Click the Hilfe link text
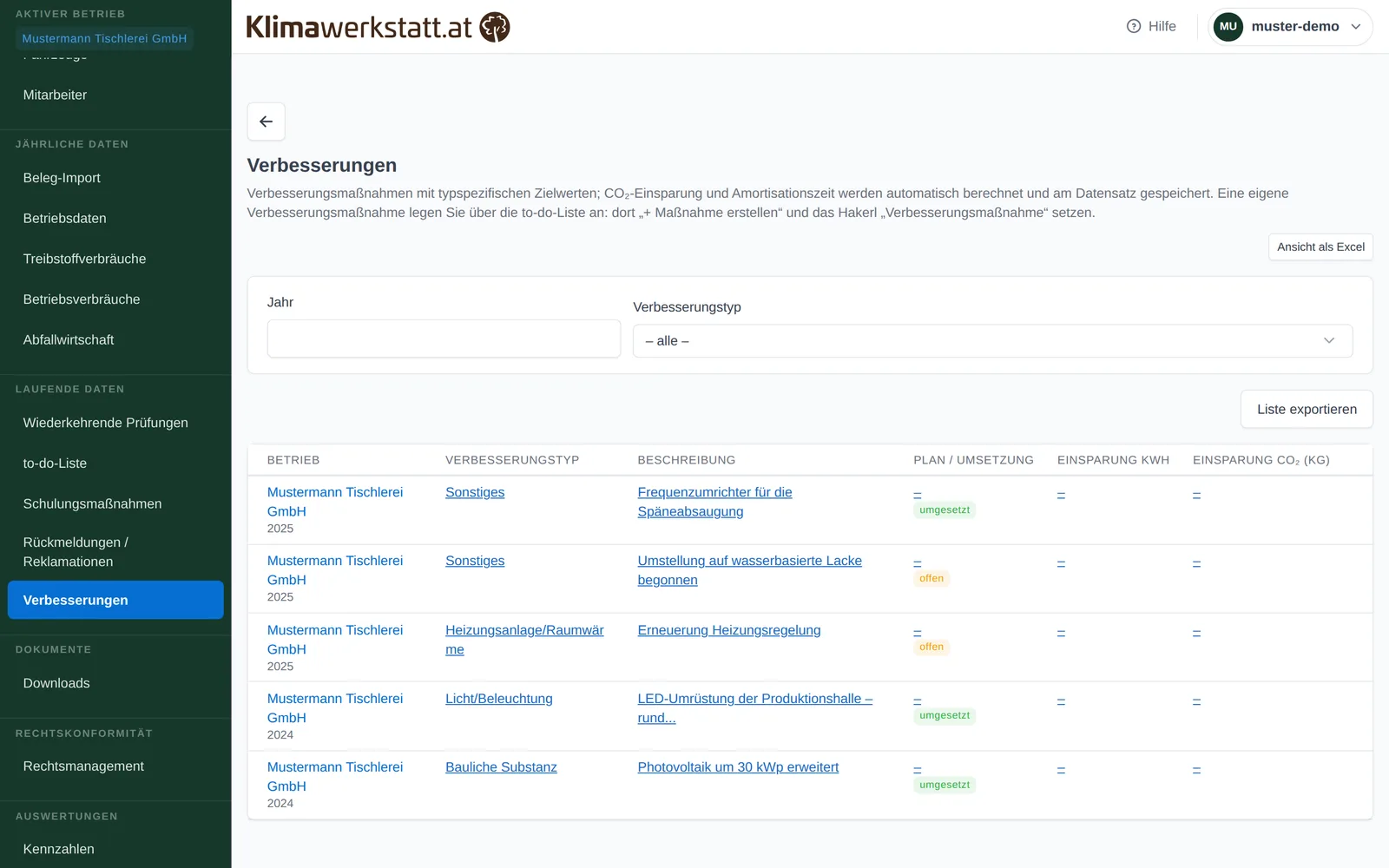1389x868 pixels. click(1162, 27)
